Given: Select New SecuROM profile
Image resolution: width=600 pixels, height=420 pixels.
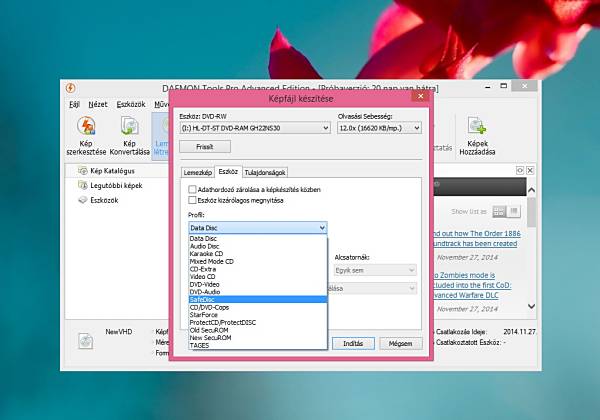Looking at the screenshot, I should (x=258, y=338).
